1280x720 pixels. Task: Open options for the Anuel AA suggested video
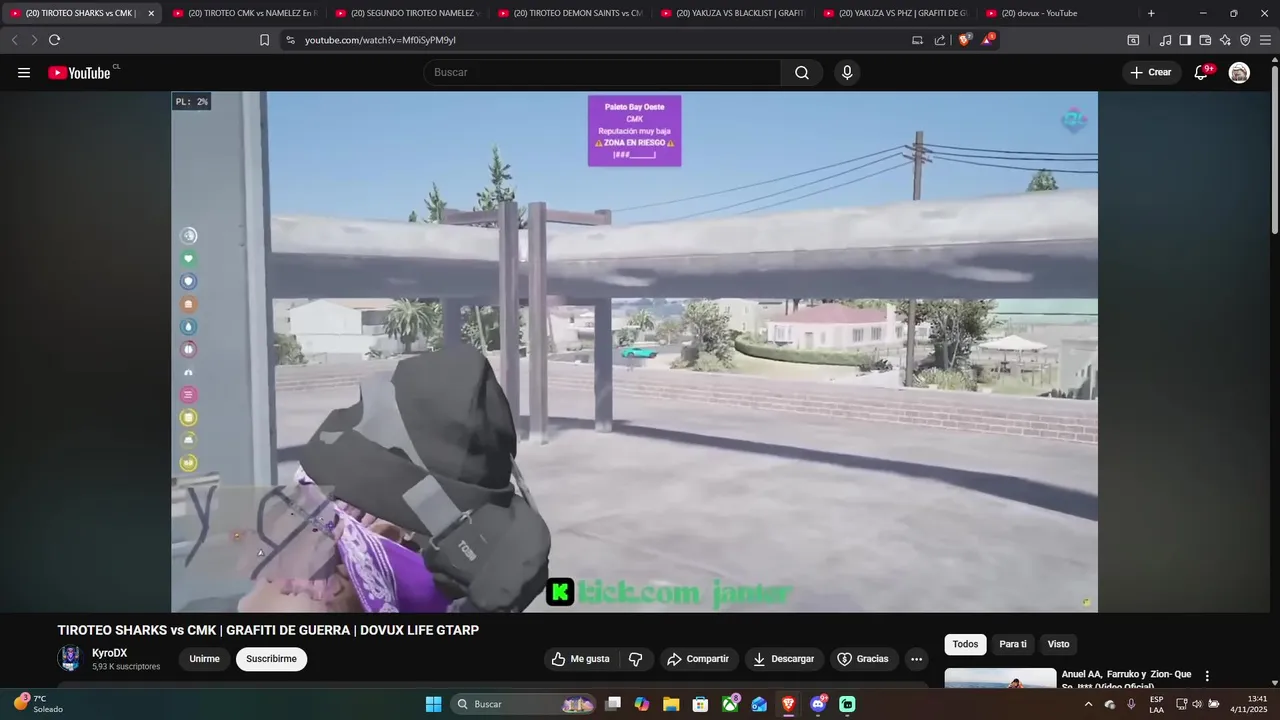coord(1207,676)
